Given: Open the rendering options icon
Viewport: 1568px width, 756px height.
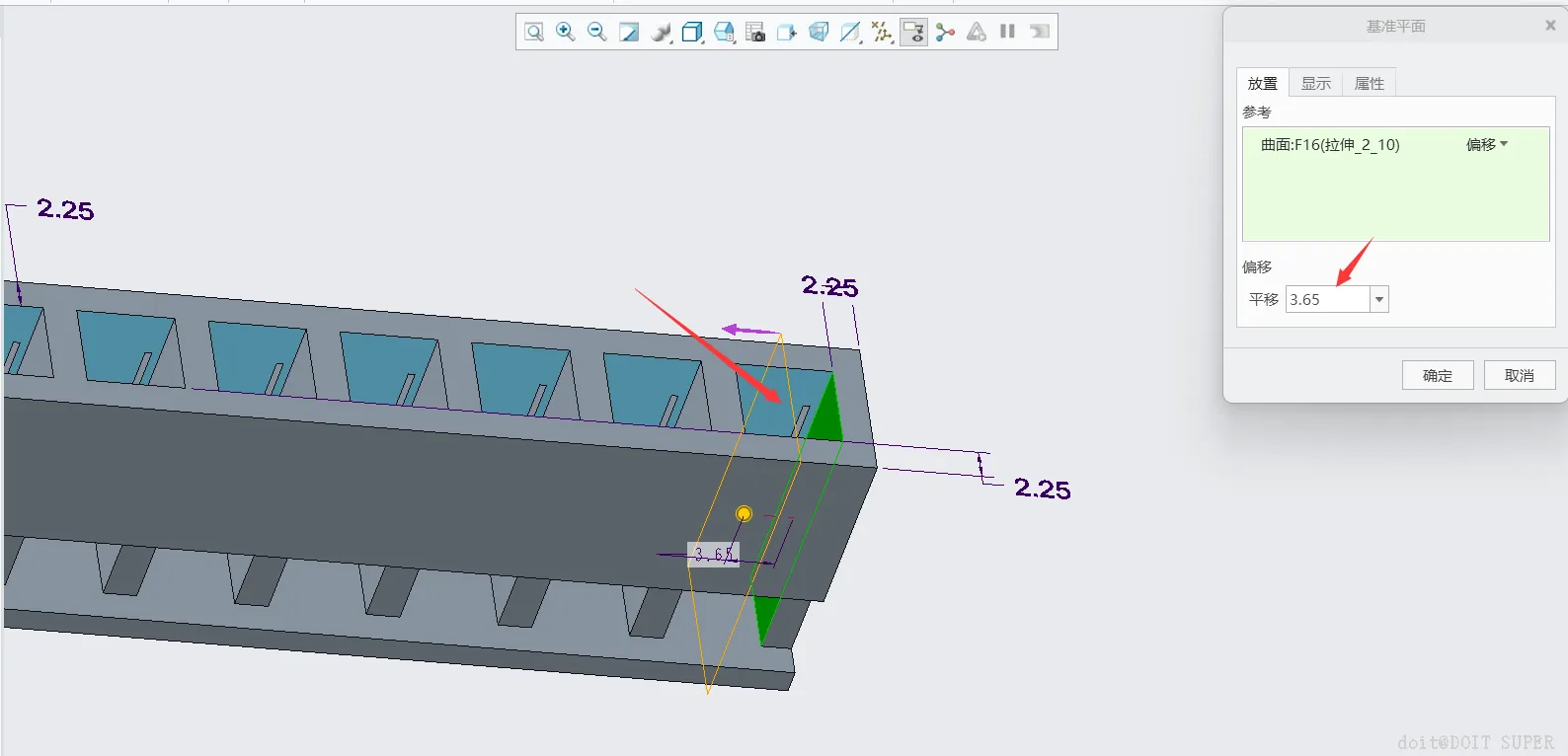Looking at the screenshot, I should (661, 32).
